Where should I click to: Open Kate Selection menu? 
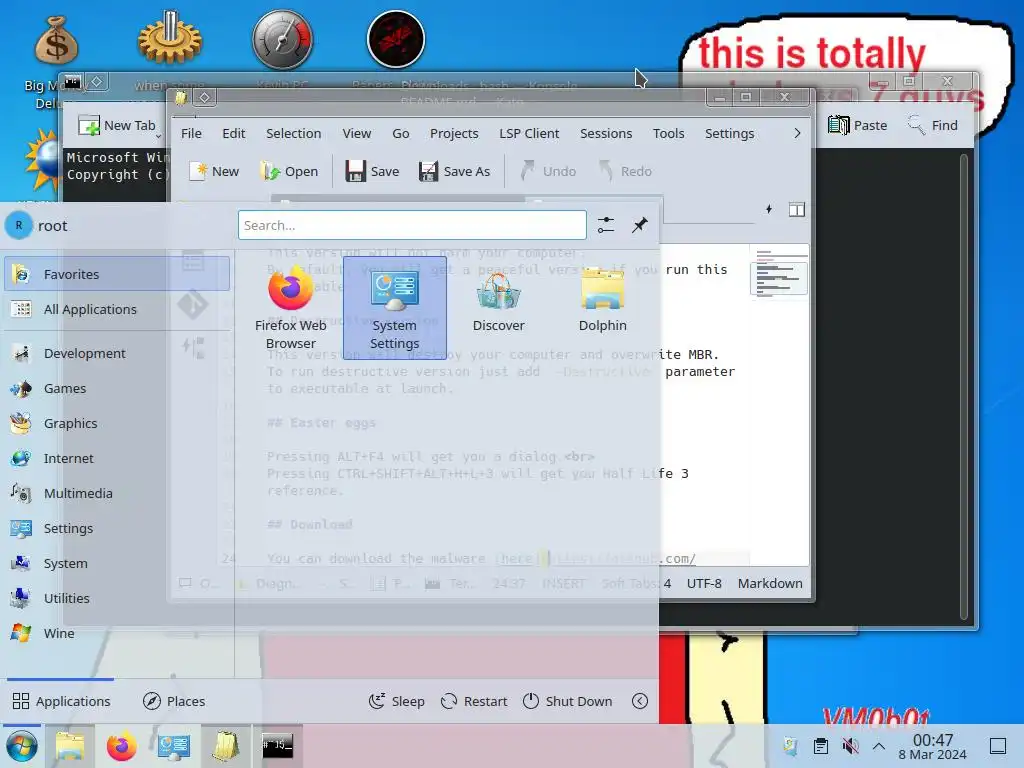point(293,133)
